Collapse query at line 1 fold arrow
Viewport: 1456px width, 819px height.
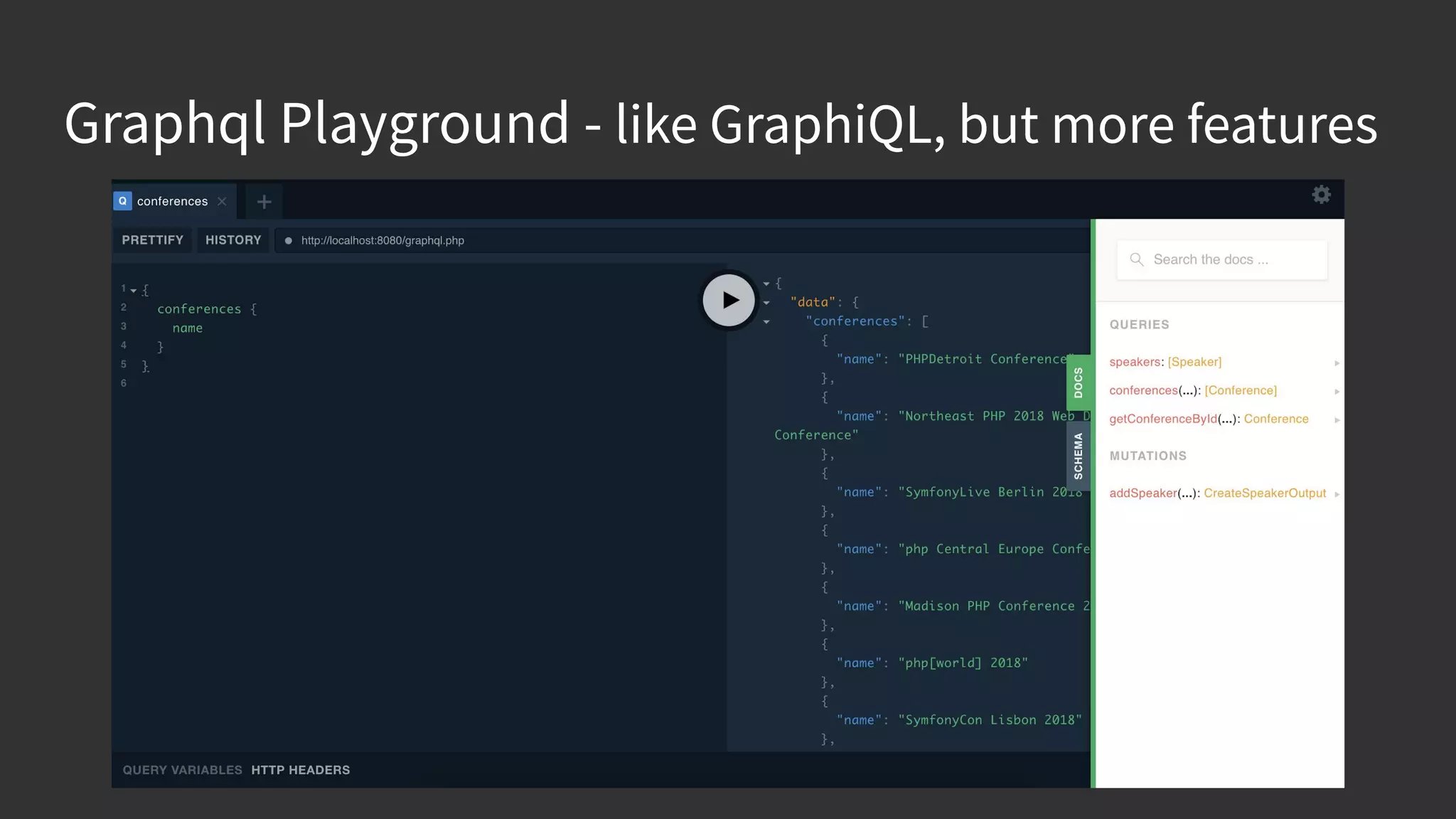tap(134, 290)
